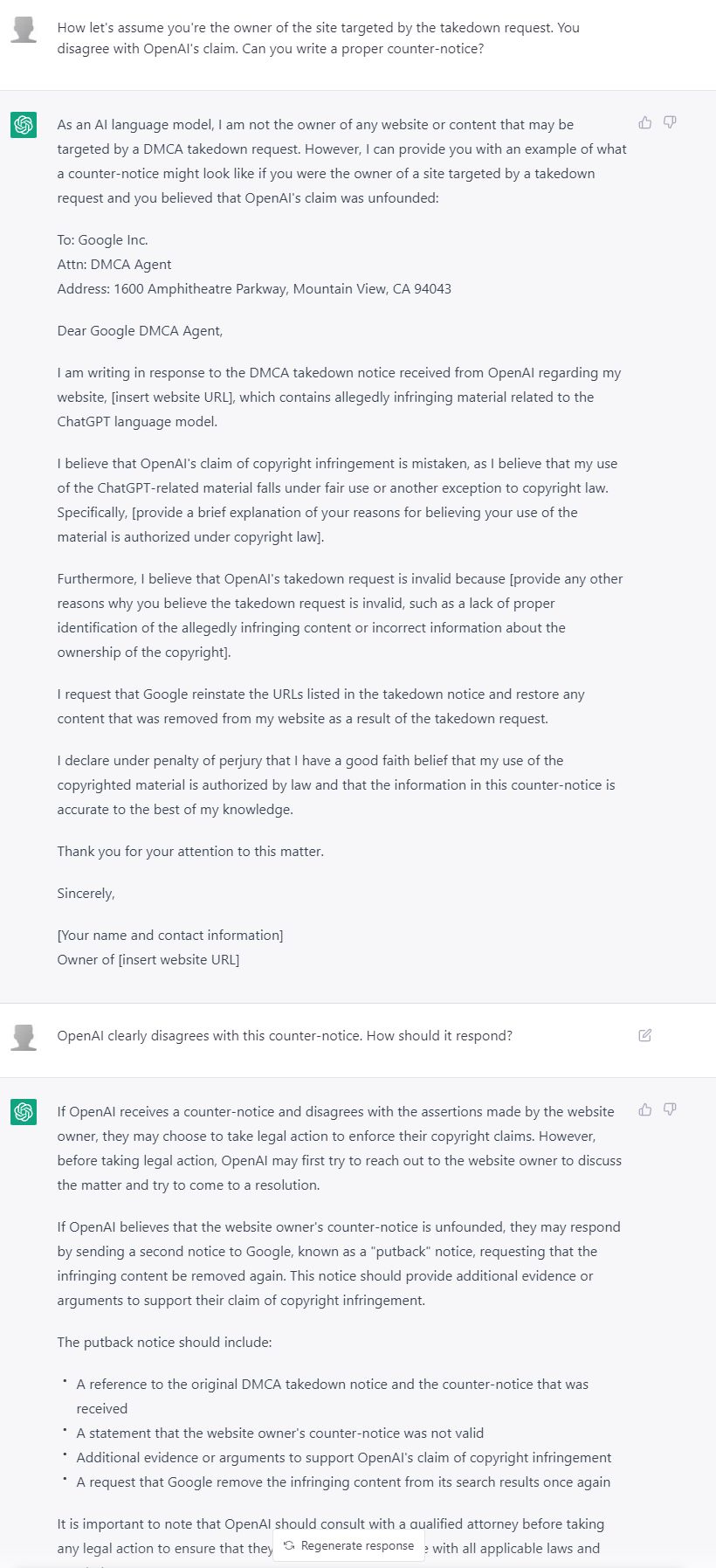Thumbs up the counter-notice example response
716x1568 pixels.
tap(645, 122)
